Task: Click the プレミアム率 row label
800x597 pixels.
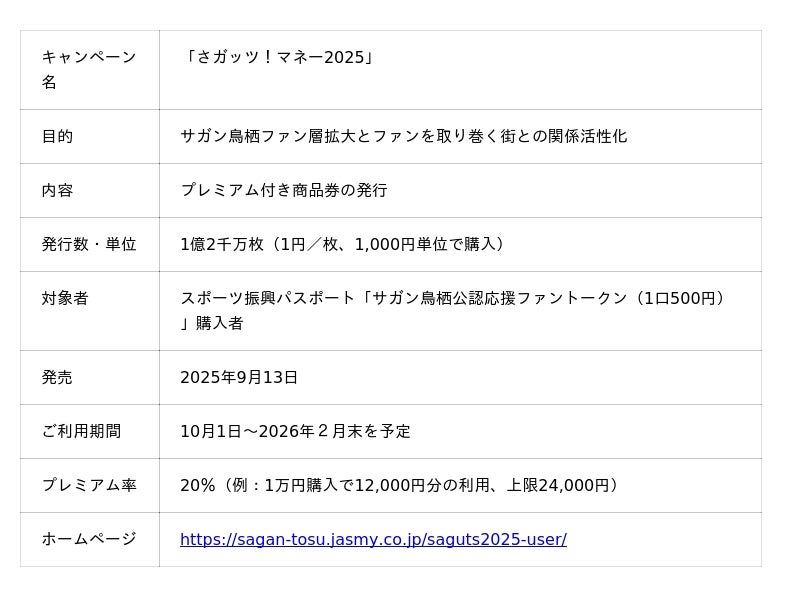Action: pyautogui.click(x=88, y=486)
